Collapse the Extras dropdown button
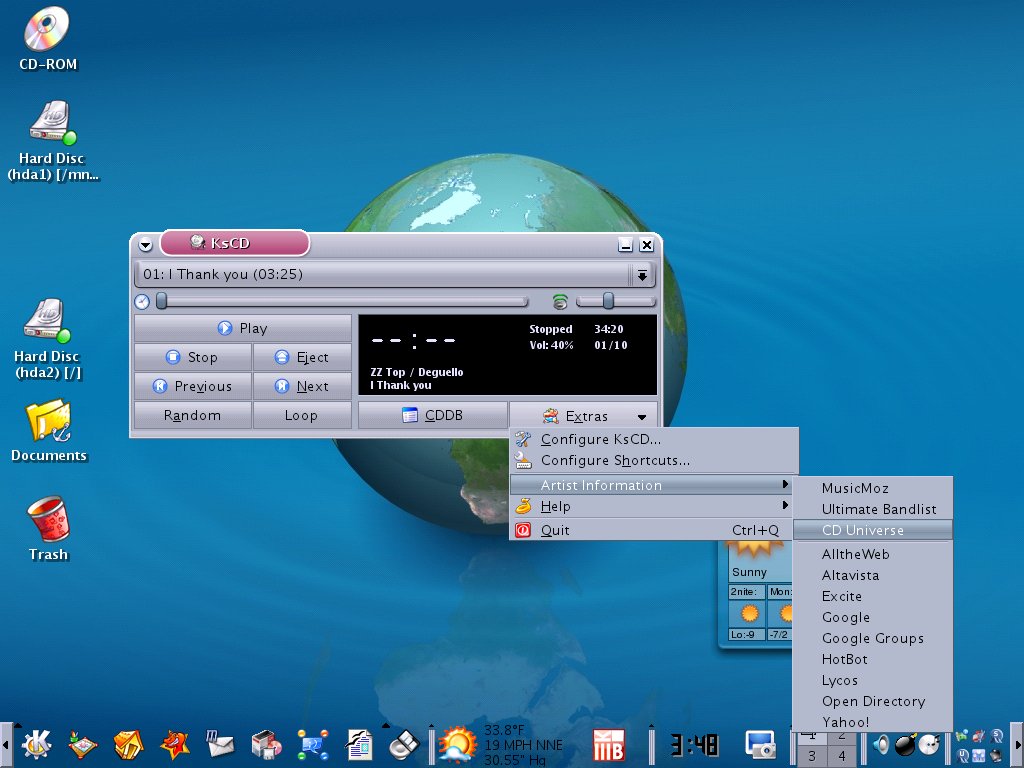The width and height of the screenshot is (1024, 768). [x=583, y=416]
